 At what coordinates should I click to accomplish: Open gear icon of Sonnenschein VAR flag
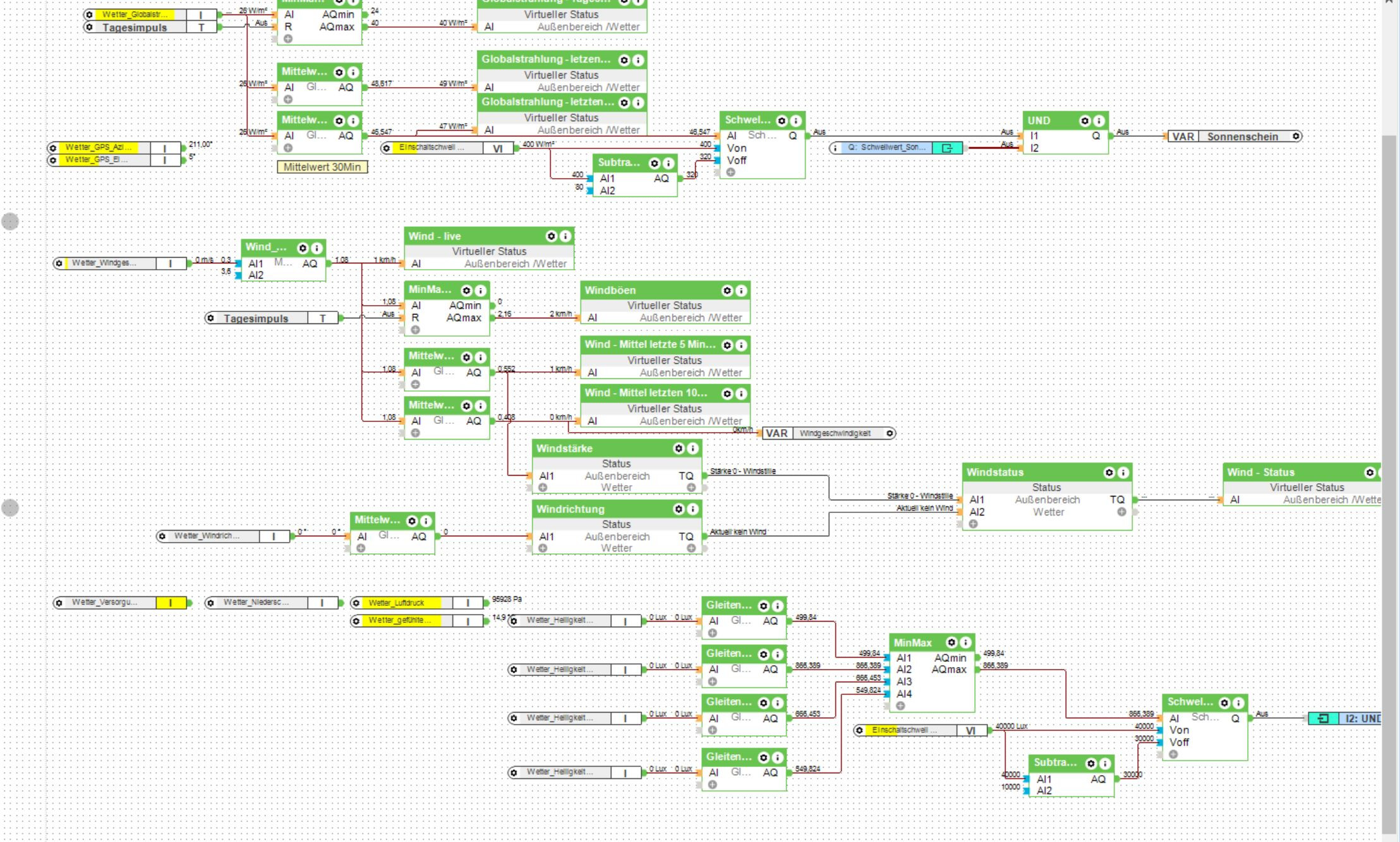pyautogui.click(x=1295, y=136)
